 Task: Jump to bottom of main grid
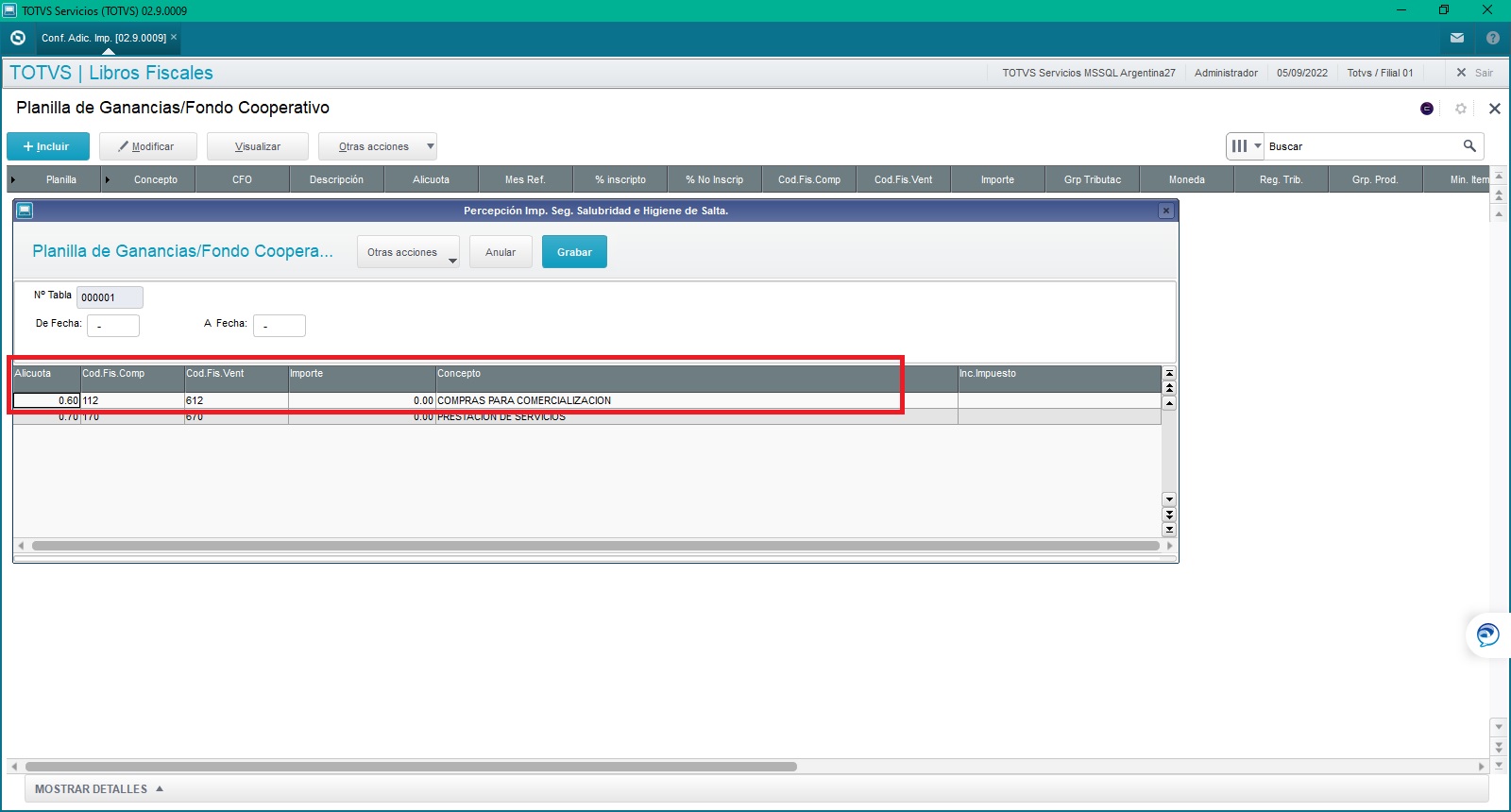1499,765
